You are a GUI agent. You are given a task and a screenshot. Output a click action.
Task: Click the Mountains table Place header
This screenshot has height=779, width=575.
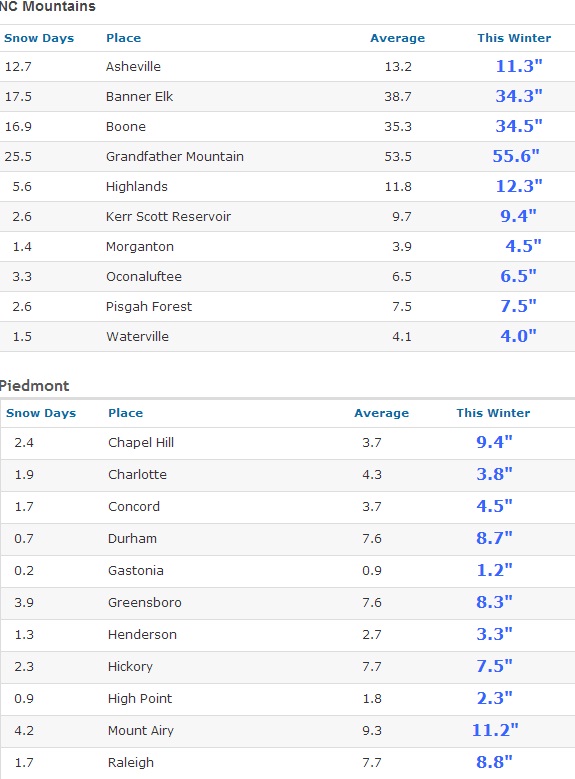[123, 38]
